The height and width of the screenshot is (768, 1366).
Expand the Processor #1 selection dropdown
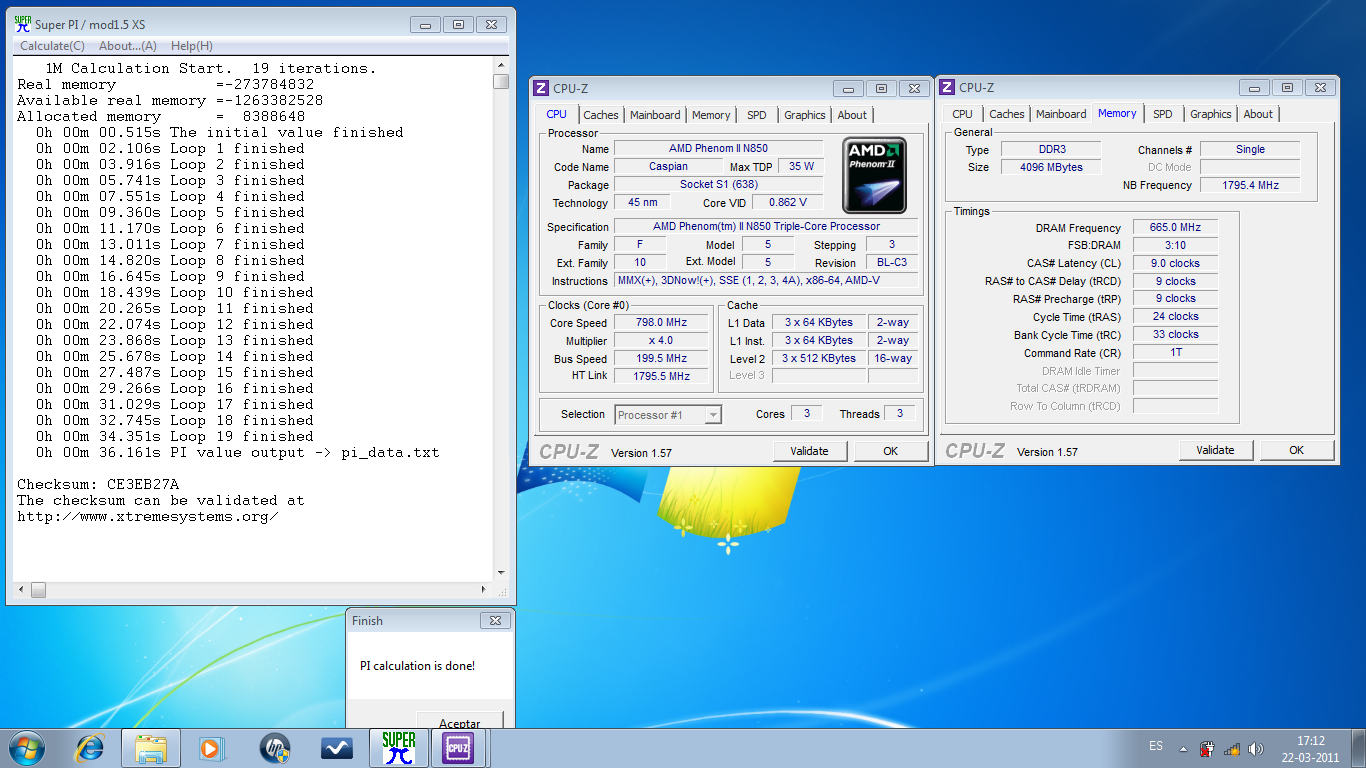[x=713, y=414]
